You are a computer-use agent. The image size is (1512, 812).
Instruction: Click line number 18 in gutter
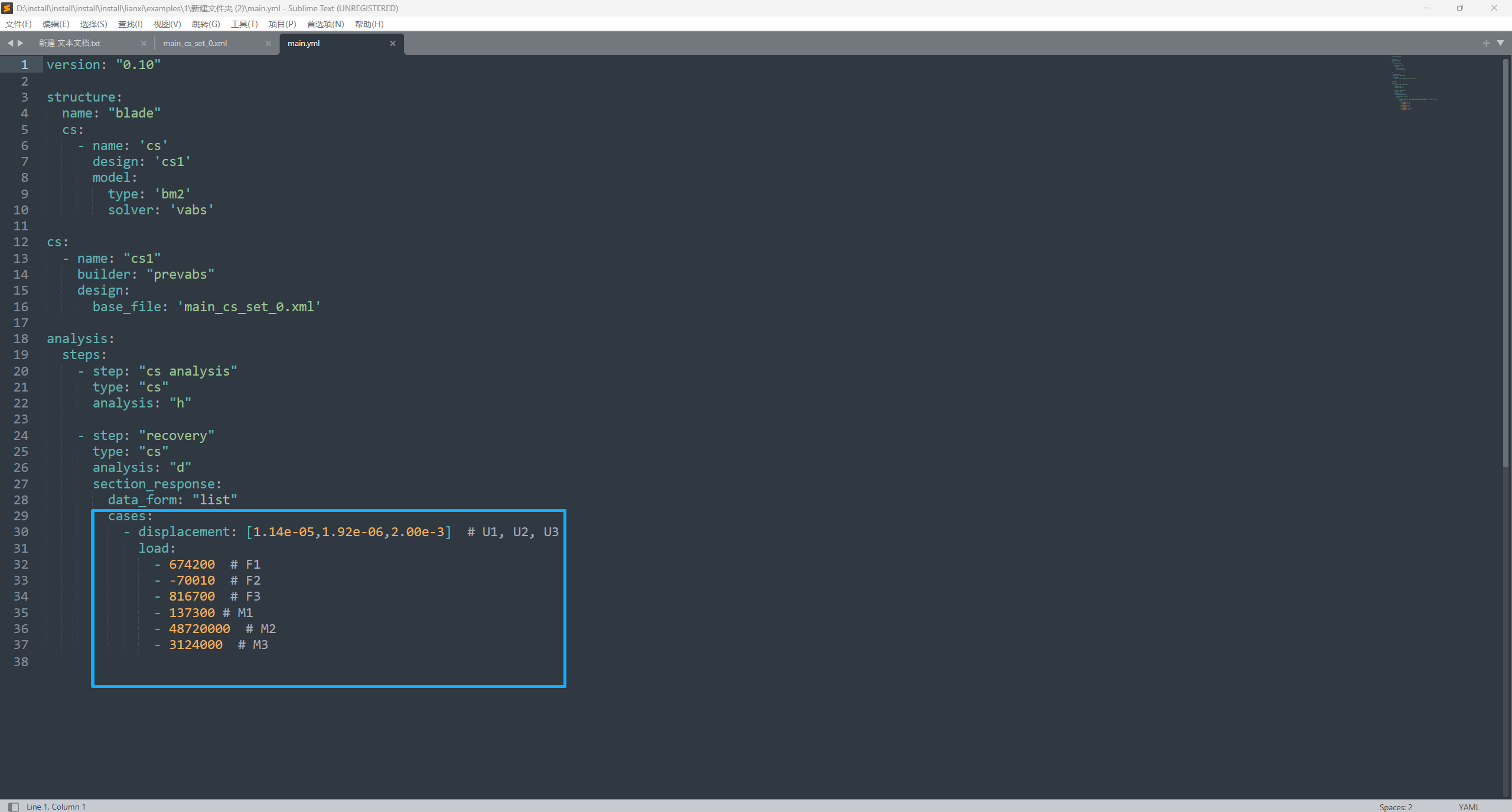(21, 339)
